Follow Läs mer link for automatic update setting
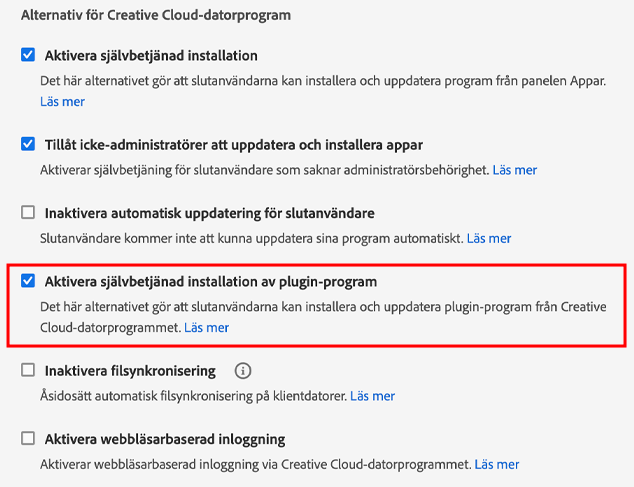The height and width of the screenshot is (487, 634). (489, 239)
